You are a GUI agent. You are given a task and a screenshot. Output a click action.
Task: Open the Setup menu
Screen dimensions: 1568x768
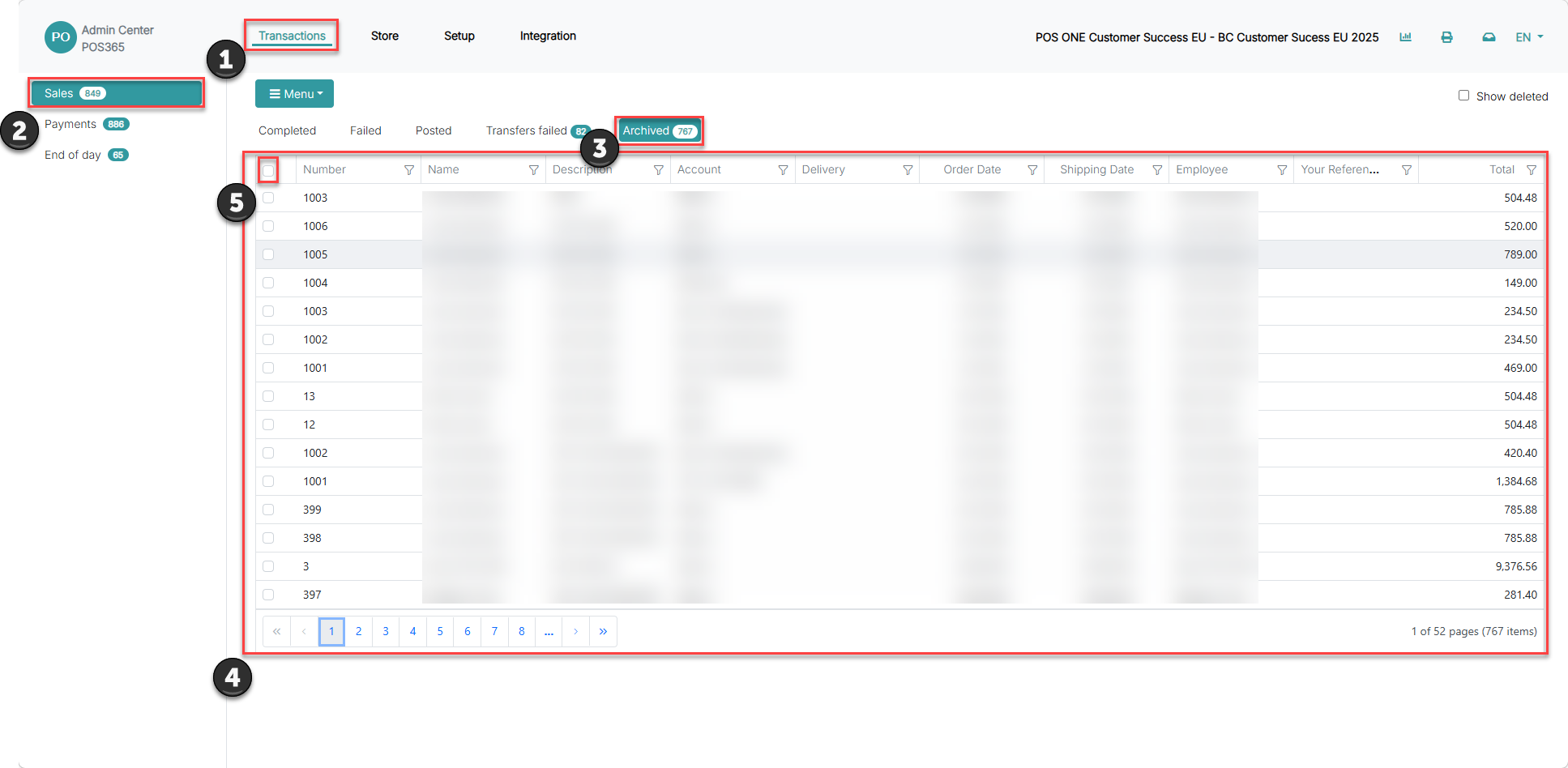(459, 36)
